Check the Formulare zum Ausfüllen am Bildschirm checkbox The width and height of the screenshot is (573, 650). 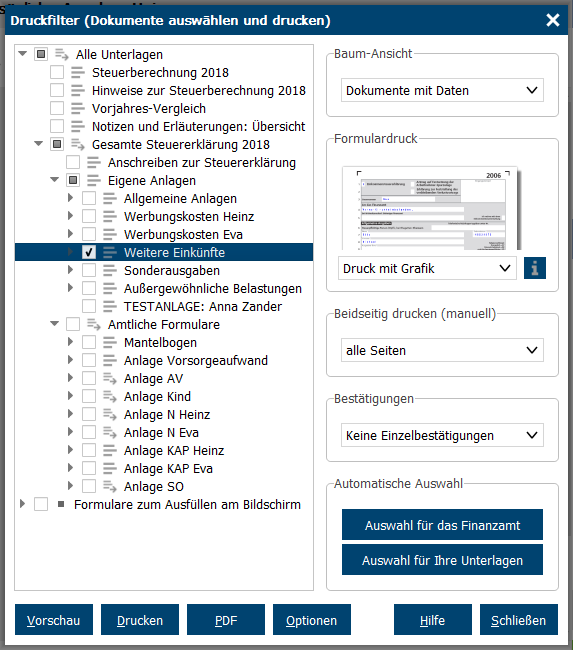[41, 504]
